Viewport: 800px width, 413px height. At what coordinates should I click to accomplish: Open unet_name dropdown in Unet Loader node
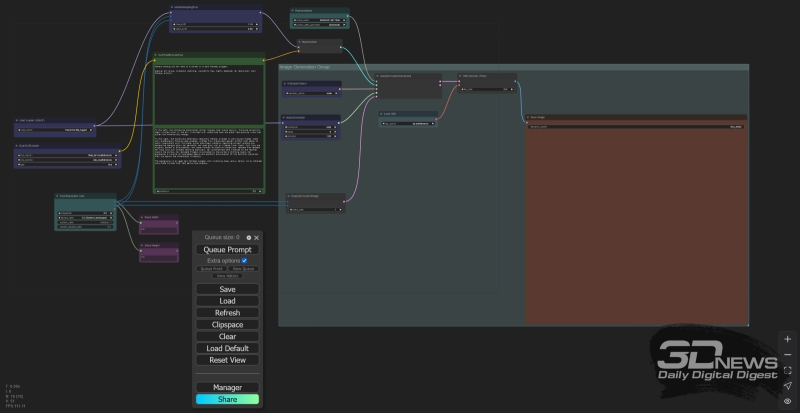pyautogui.click(x=55, y=129)
